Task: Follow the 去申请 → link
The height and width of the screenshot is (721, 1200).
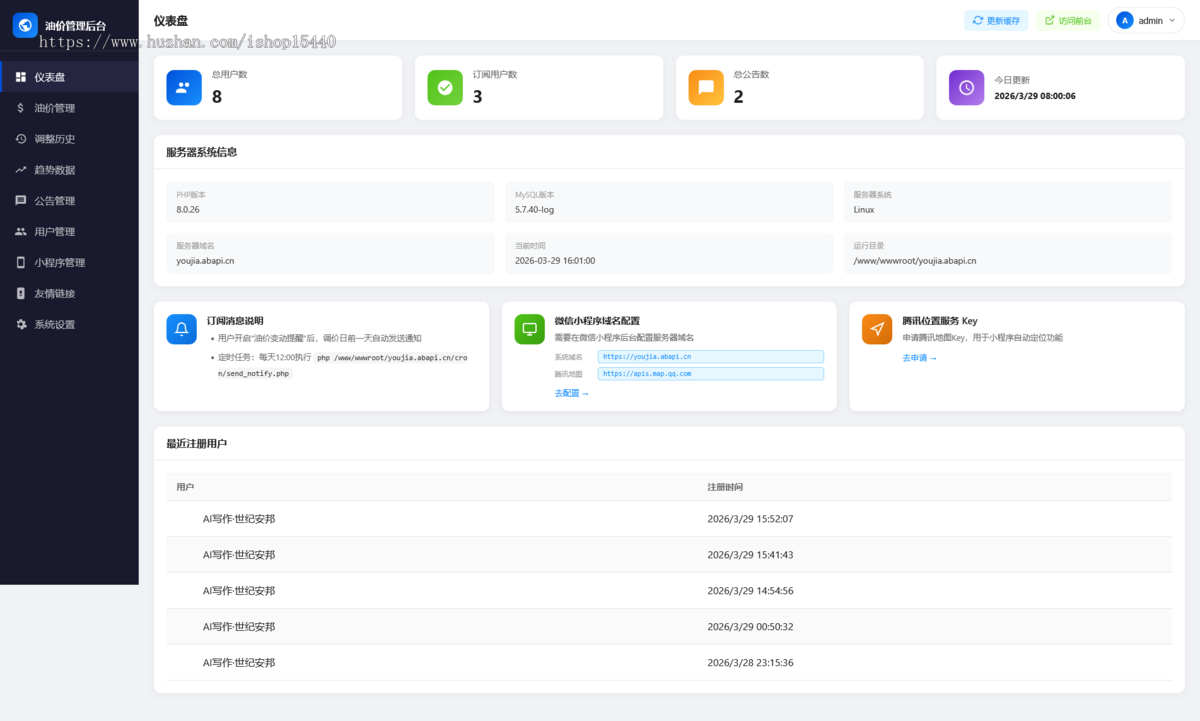Action: [x=920, y=358]
